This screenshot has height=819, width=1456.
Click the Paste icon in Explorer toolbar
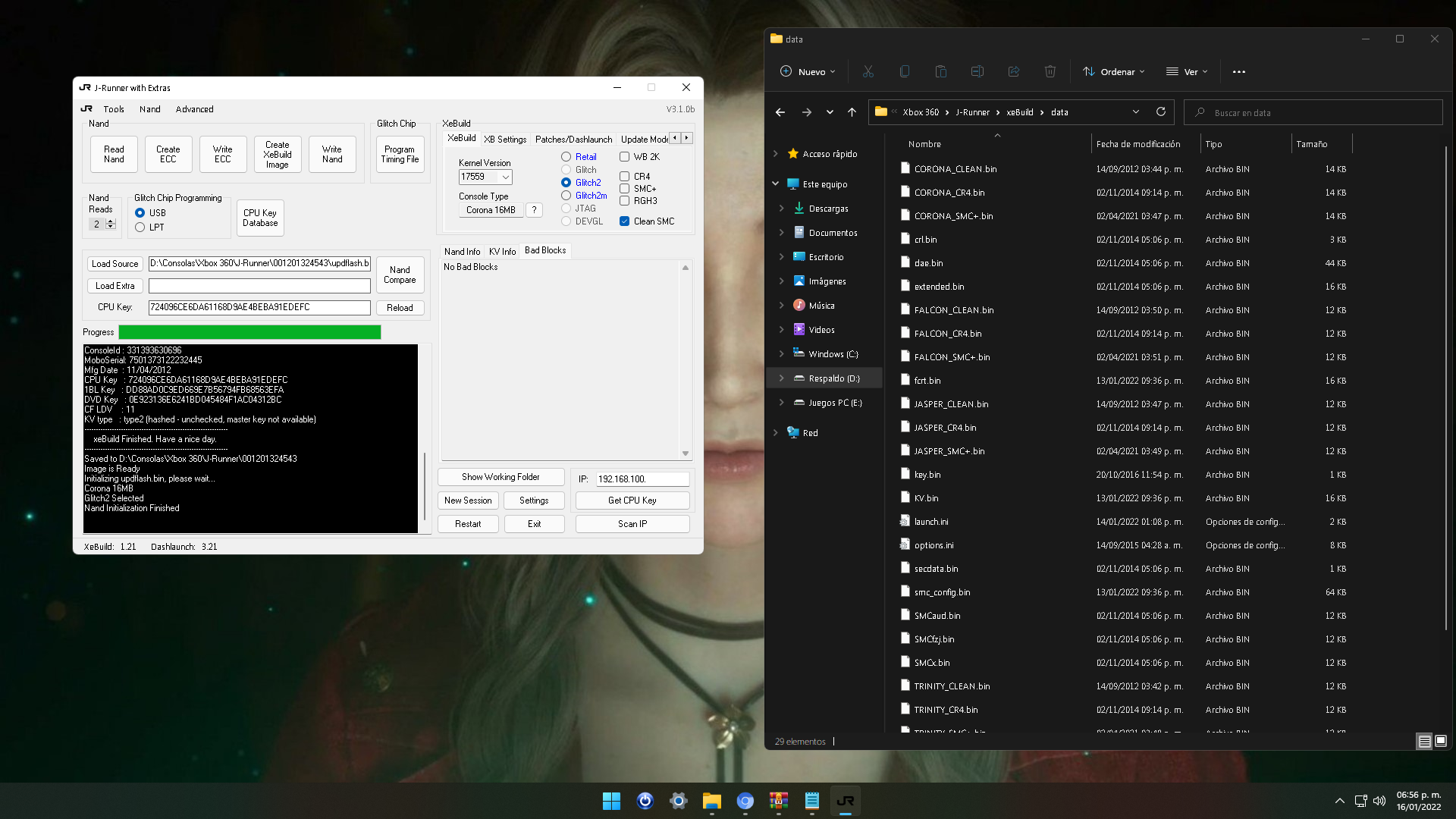tap(940, 71)
